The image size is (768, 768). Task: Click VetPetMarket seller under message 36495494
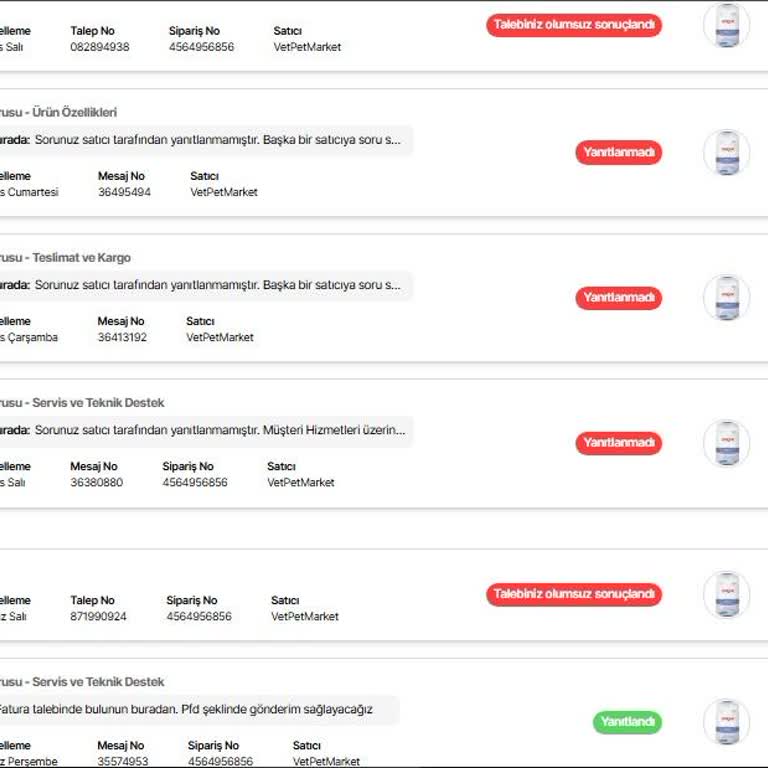click(x=224, y=192)
